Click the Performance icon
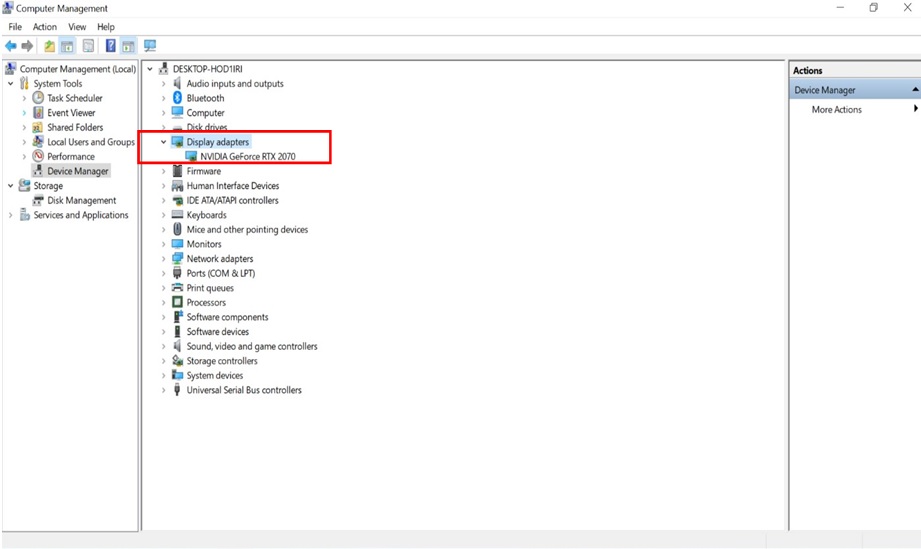921x549 pixels. pyautogui.click(x=38, y=156)
